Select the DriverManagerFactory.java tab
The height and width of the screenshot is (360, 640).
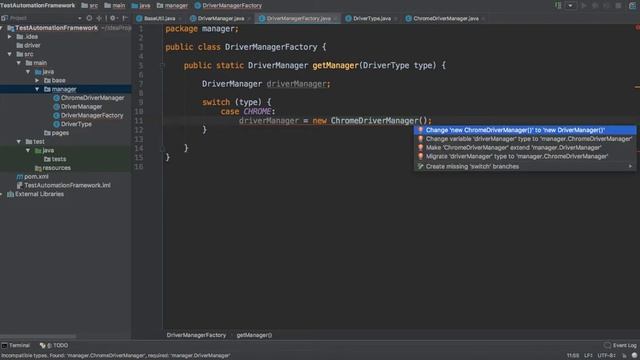pos(298,18)
